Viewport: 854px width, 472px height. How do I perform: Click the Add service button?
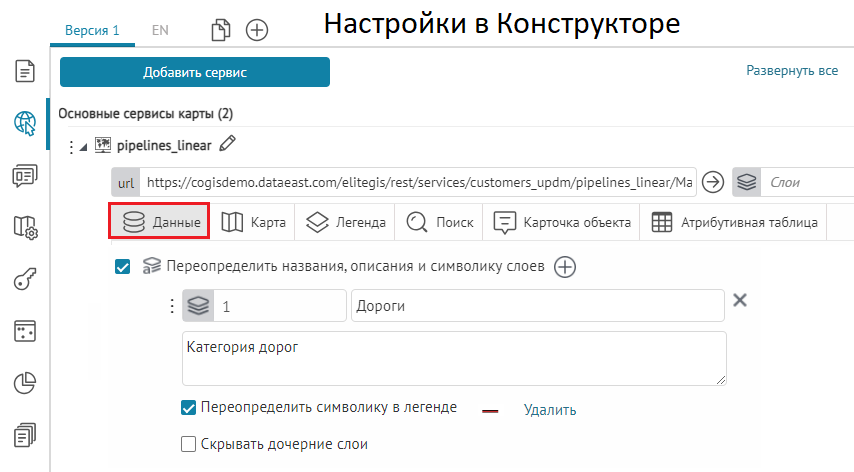(195, 72)
